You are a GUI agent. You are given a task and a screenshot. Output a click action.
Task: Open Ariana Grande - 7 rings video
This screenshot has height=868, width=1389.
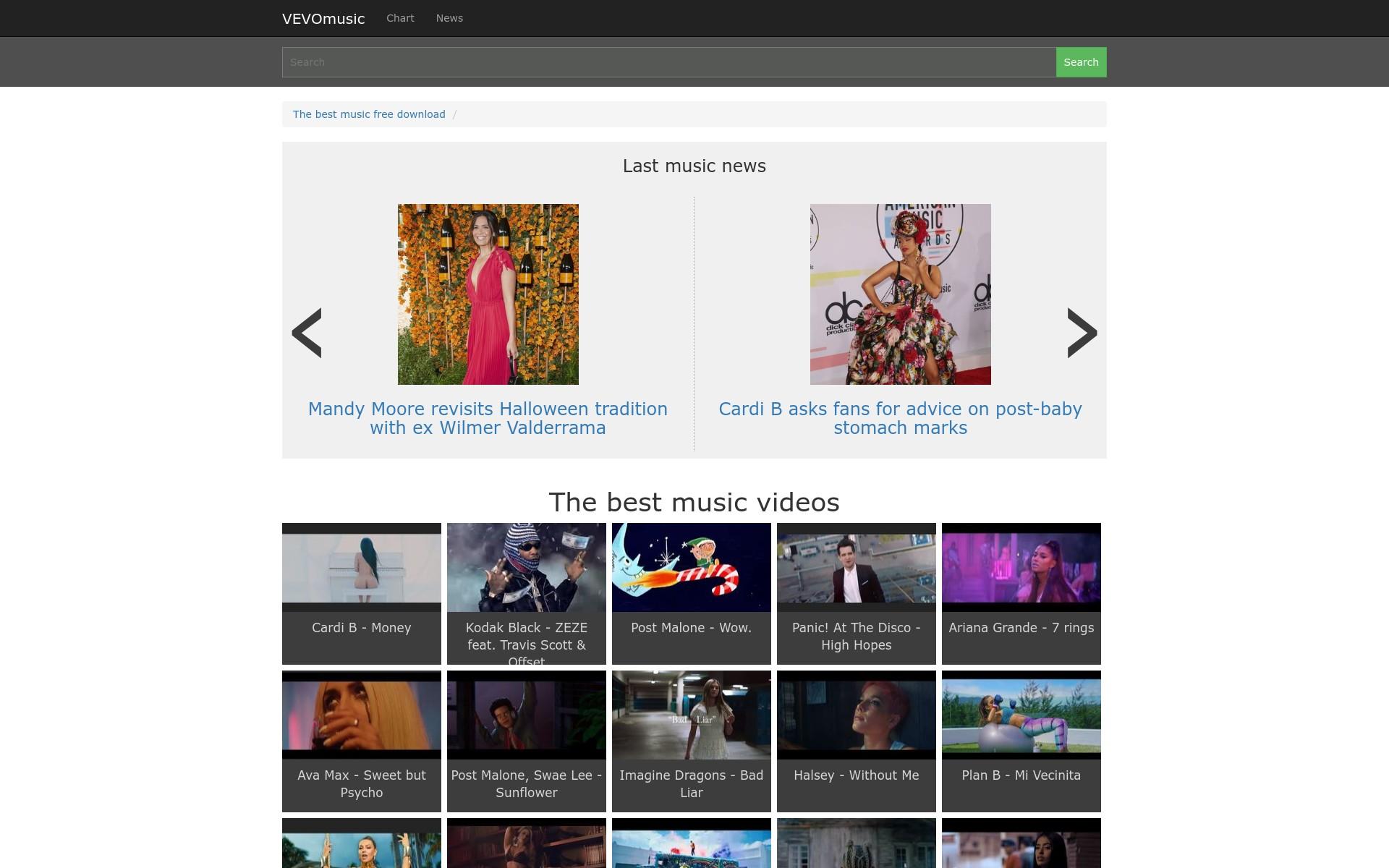(1021, 593)
